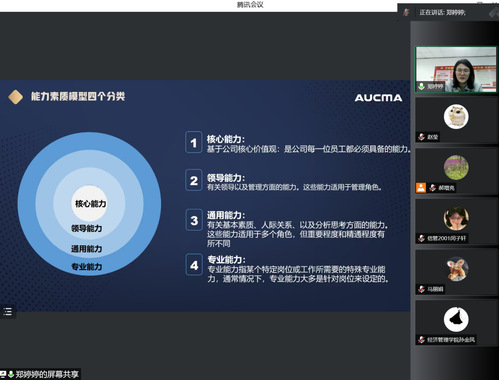Click 专业能力 label in outer ring
This screenshot has height=380, width=499.
click(87, 267)
